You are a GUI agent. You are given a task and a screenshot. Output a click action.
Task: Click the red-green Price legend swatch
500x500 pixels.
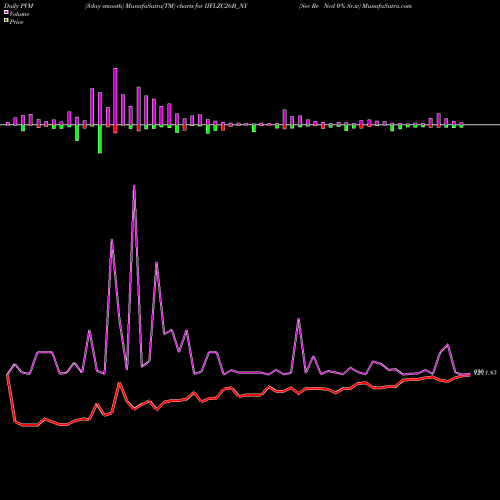[6, 21]
